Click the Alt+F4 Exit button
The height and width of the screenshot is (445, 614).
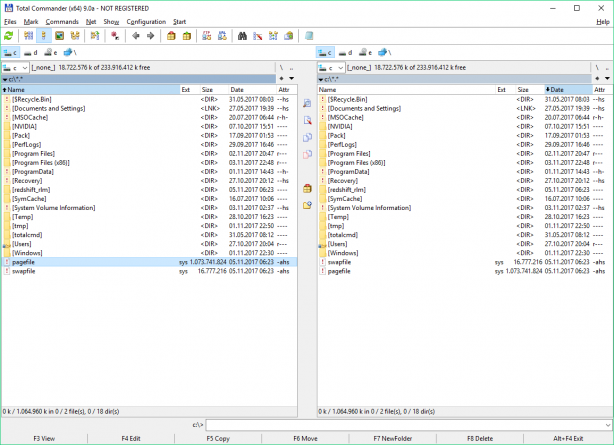pyautogui.click(x=568, y=438)
